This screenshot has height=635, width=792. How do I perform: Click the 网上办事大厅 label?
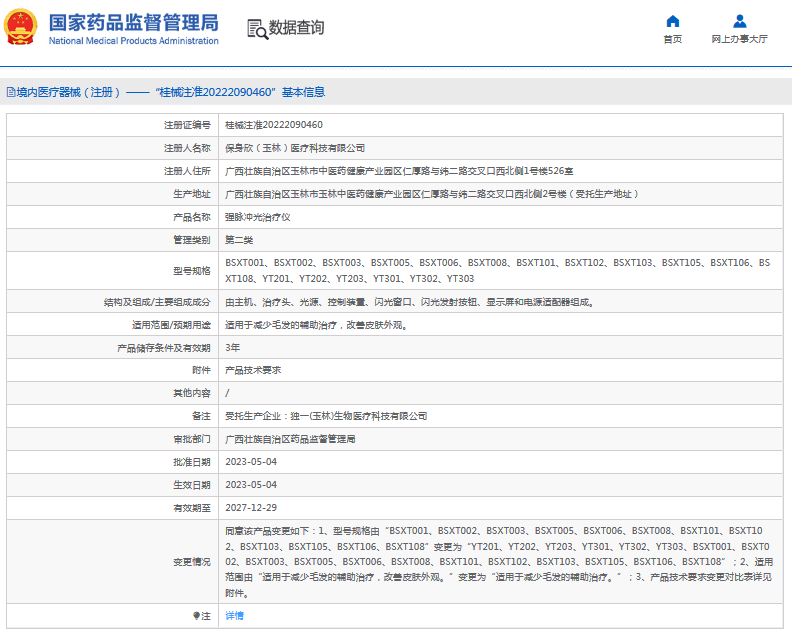pos(739,39)
